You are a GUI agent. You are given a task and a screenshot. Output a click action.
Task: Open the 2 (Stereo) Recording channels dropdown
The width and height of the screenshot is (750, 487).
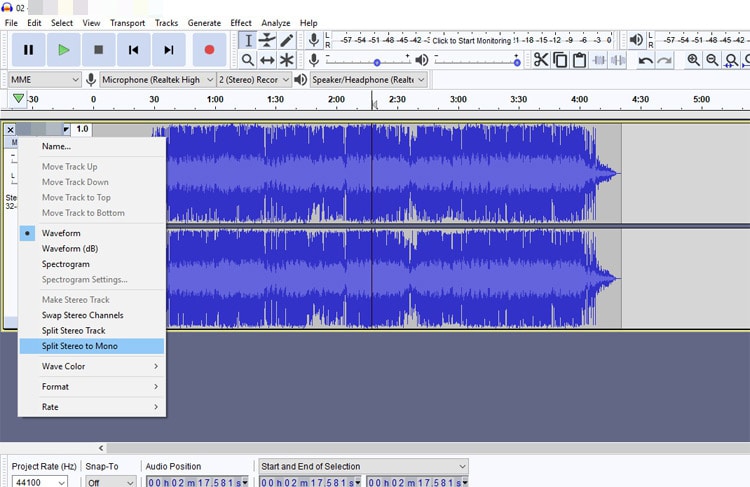[x=254, y=80]
